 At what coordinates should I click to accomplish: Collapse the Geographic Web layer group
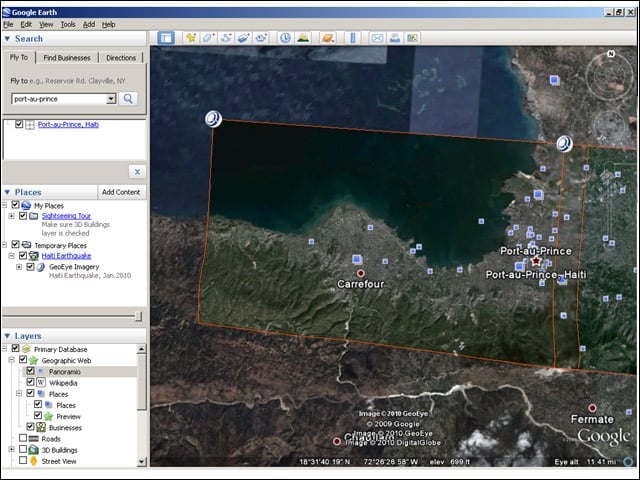(11, 360)
